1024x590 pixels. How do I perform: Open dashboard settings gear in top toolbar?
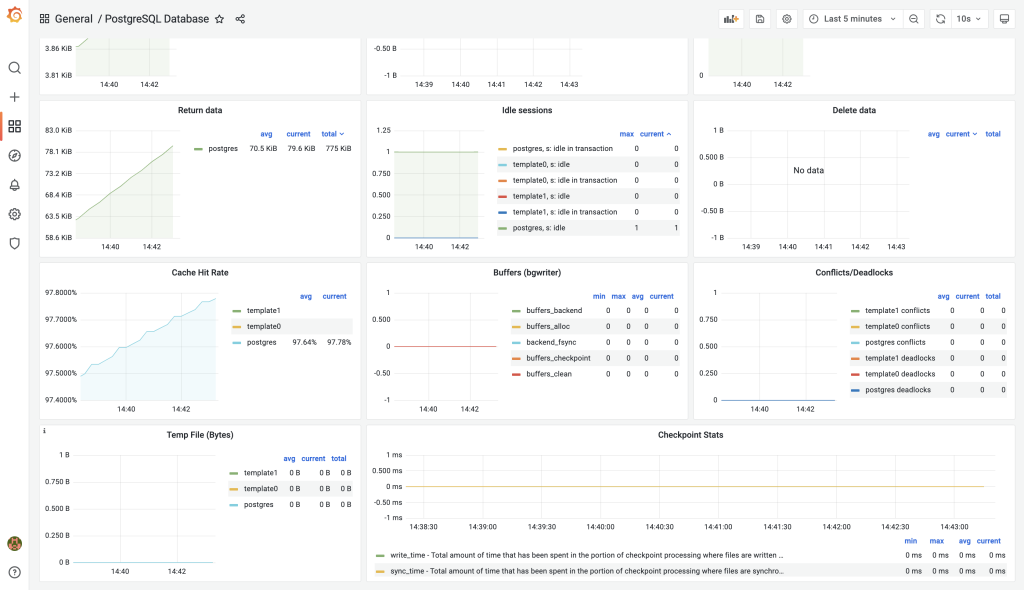[x=786, y=18]
